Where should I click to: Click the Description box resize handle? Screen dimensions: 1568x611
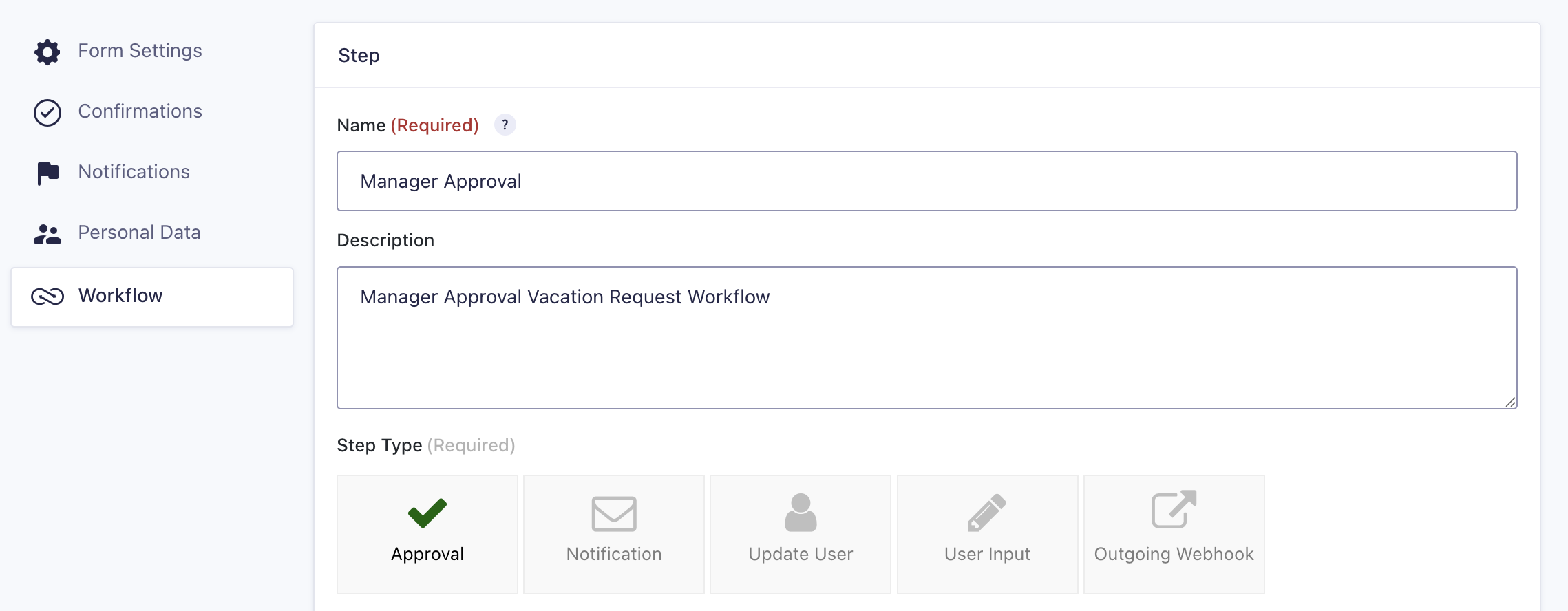coord(1510,403)
